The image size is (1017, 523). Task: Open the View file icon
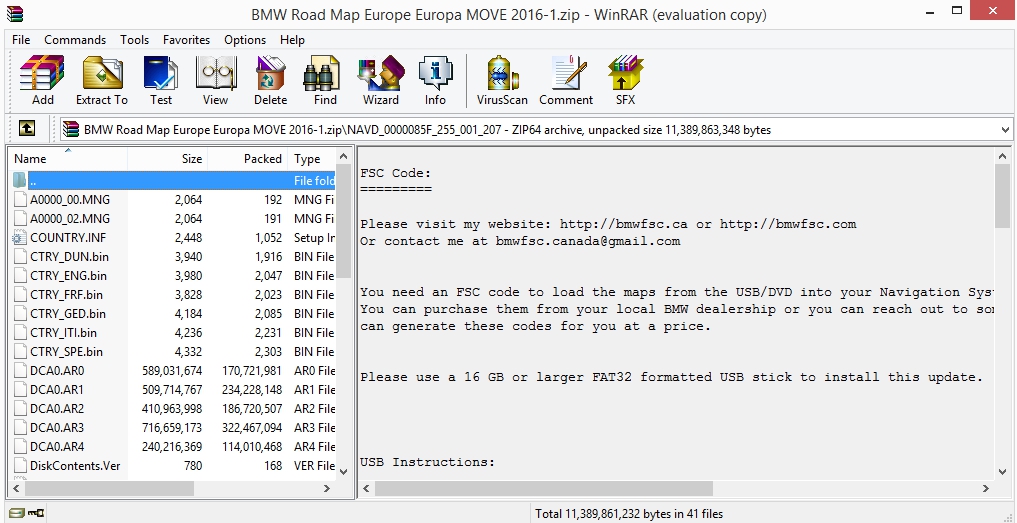(x=215, y=73)
